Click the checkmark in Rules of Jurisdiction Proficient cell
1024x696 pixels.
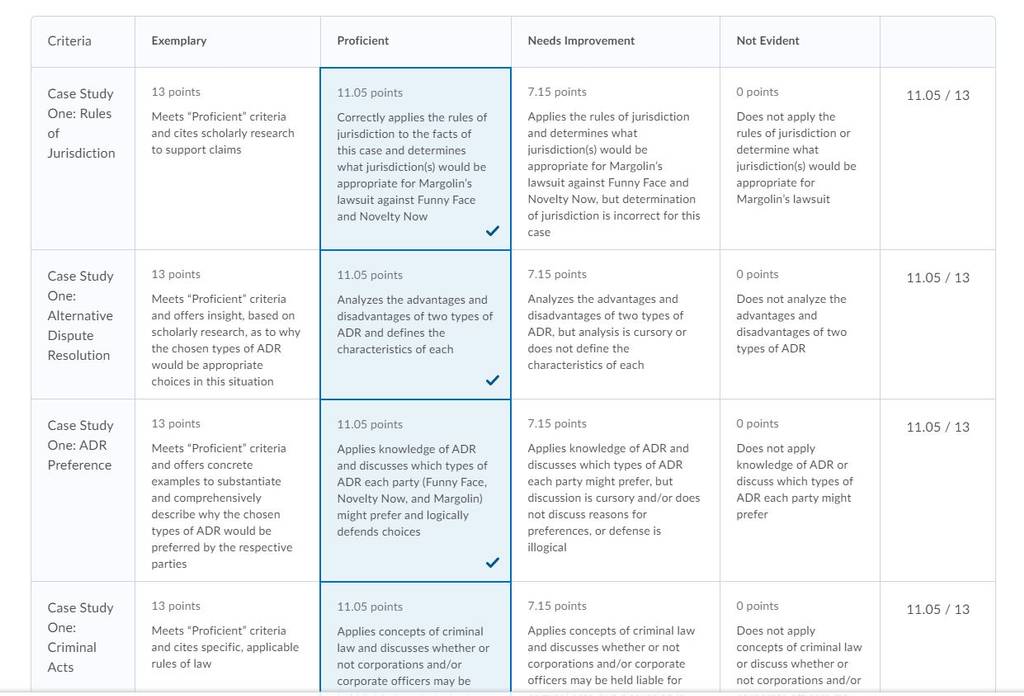coord(492,230)
